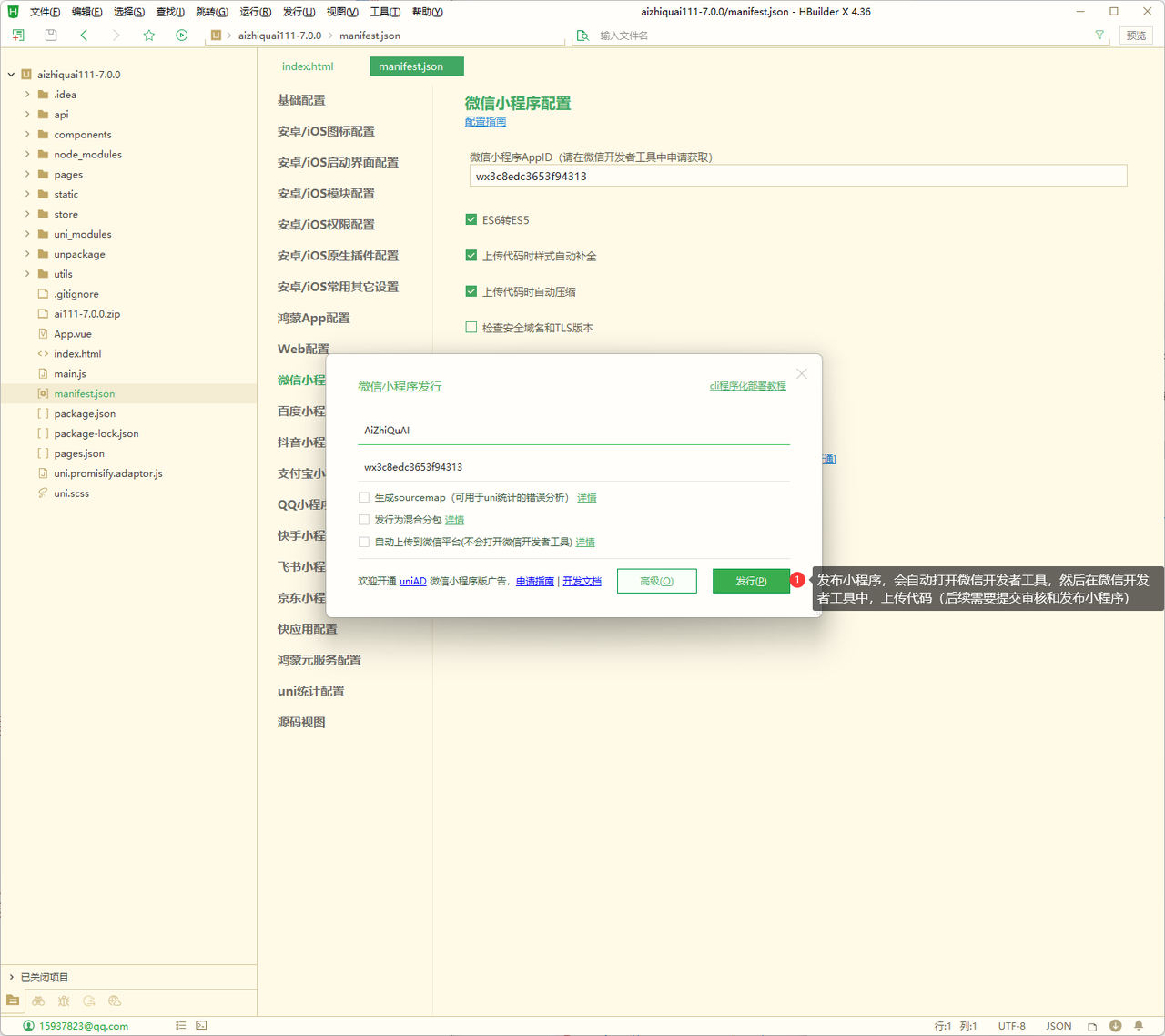
Task: Switch to the index.html tab
Action: click(308, 66)
